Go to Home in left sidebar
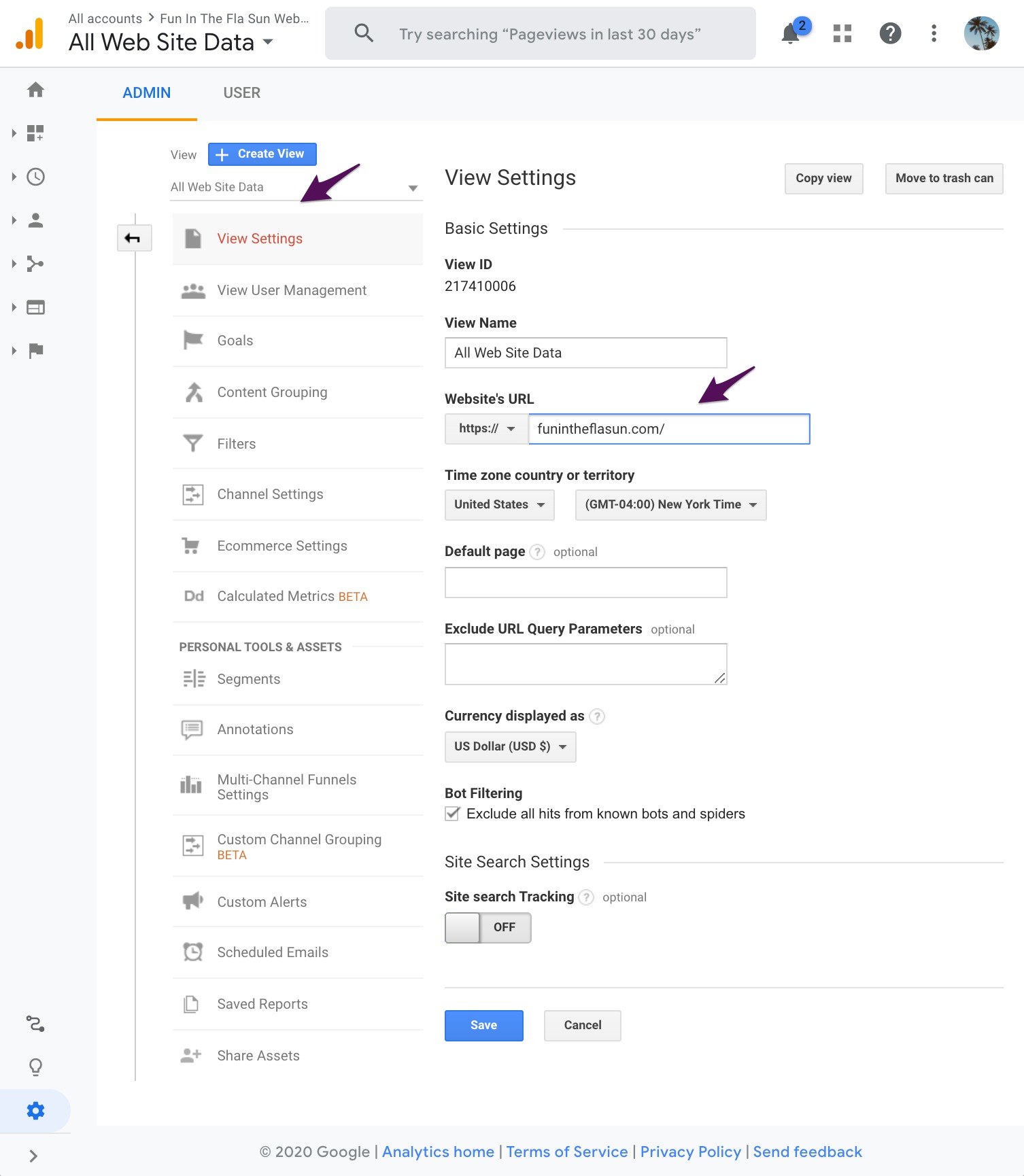The width and height of the screenshot is (1024, 1176). pyautogui.click(x=36, y=90)
